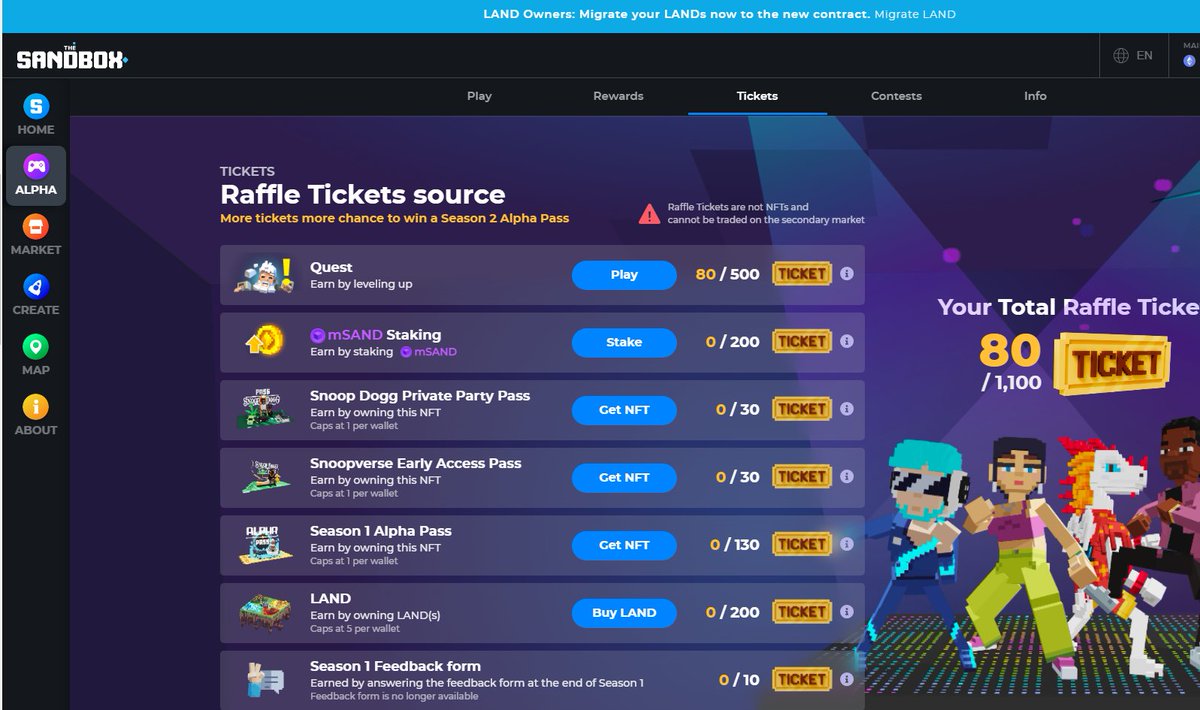Screen dimensions: 1200x710
Task: Open the Home sidebar item
Action: point(36,116)
